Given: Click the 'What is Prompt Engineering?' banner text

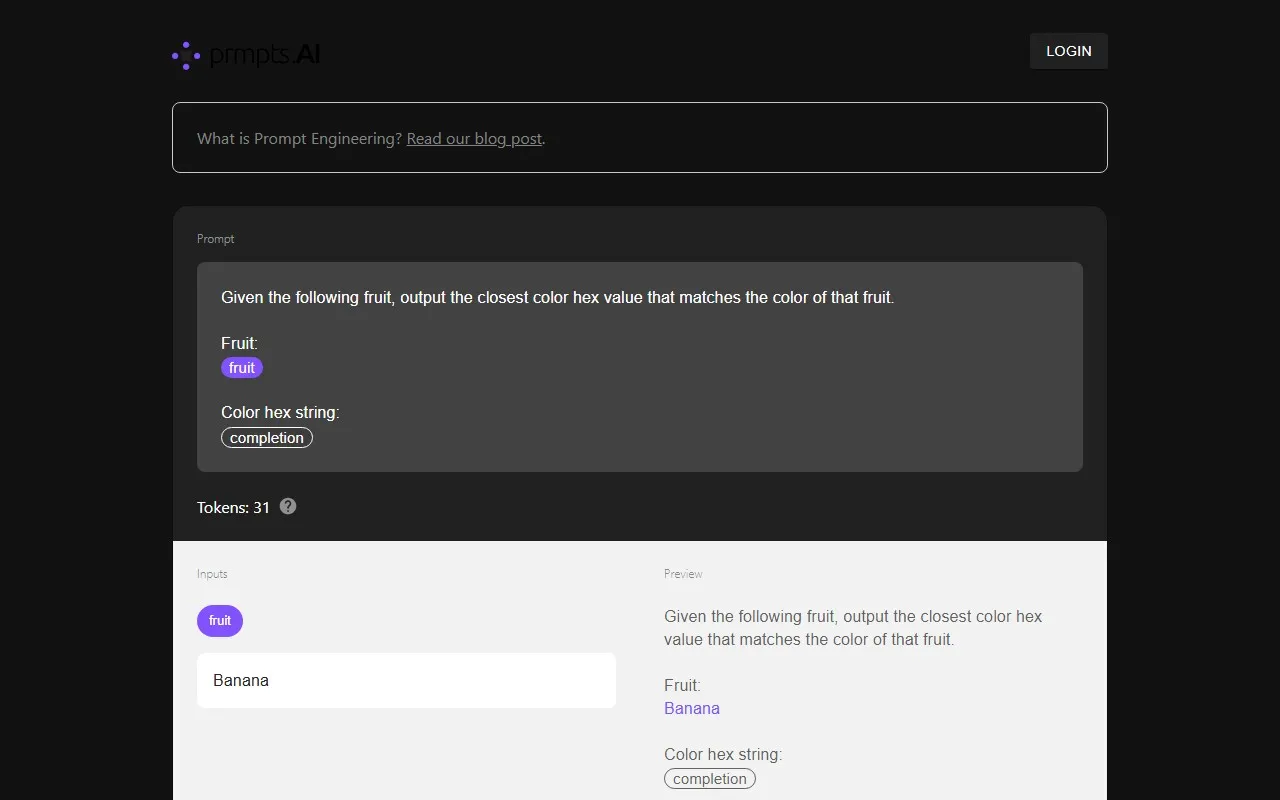Looking at the screenshot, I should click(299, 139).
